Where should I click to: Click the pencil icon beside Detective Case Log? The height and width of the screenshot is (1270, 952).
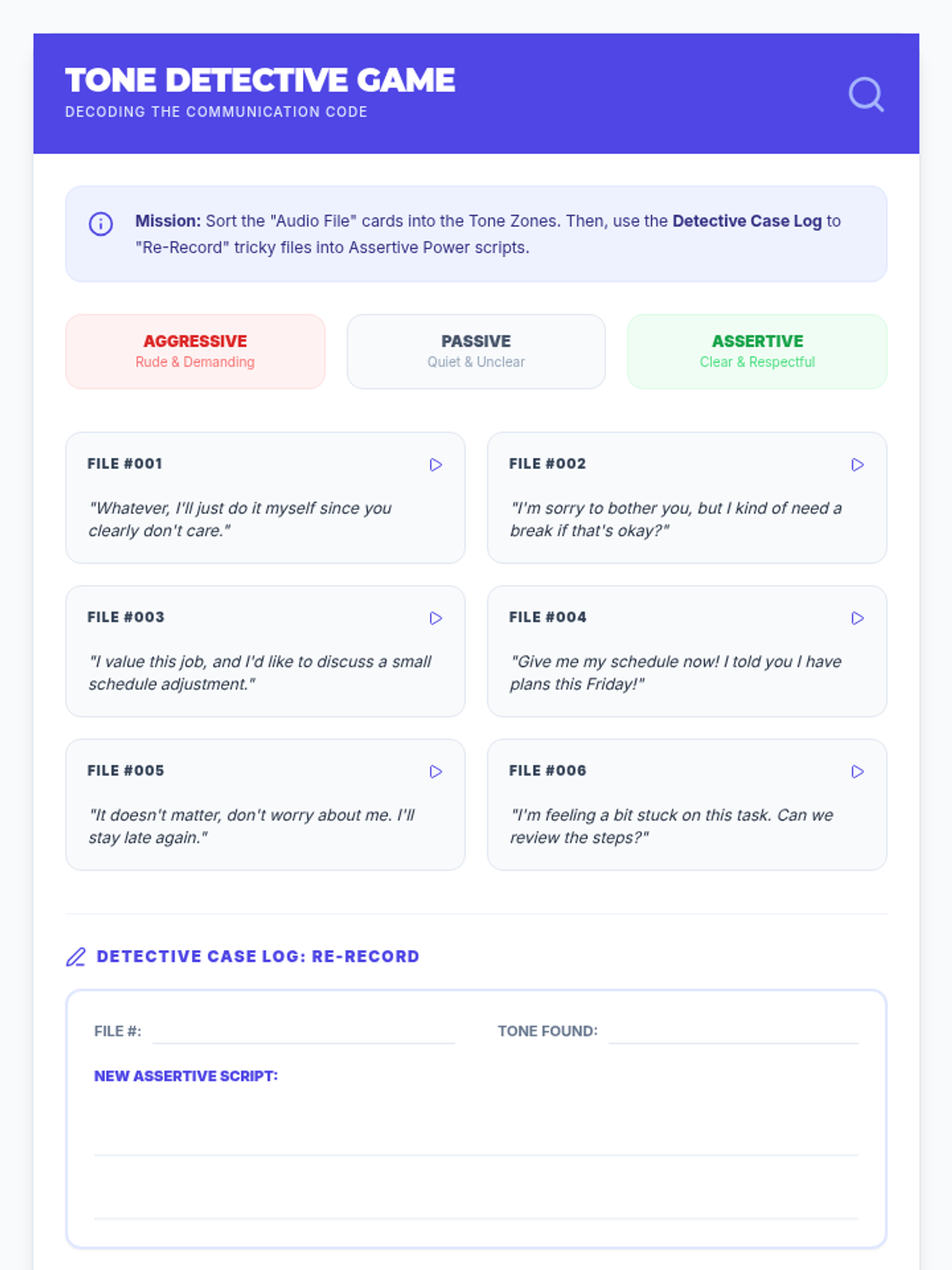[75, 956]
